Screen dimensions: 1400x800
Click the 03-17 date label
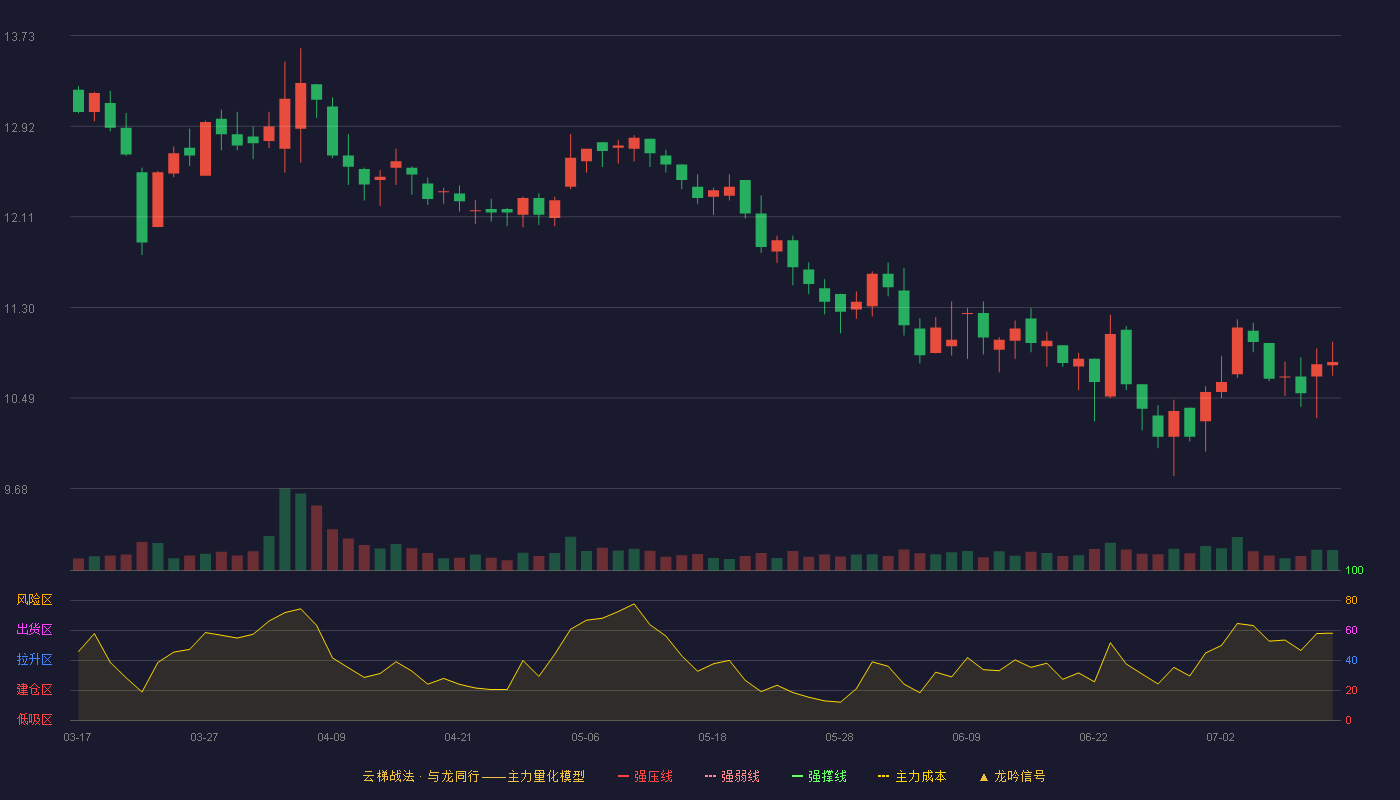(77, 737)
